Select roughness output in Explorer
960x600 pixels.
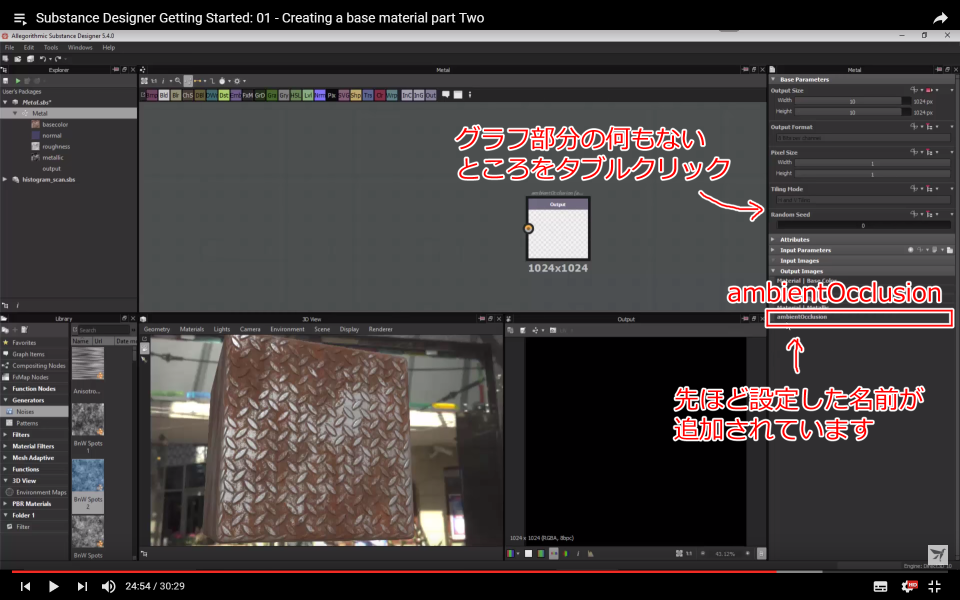56,146
